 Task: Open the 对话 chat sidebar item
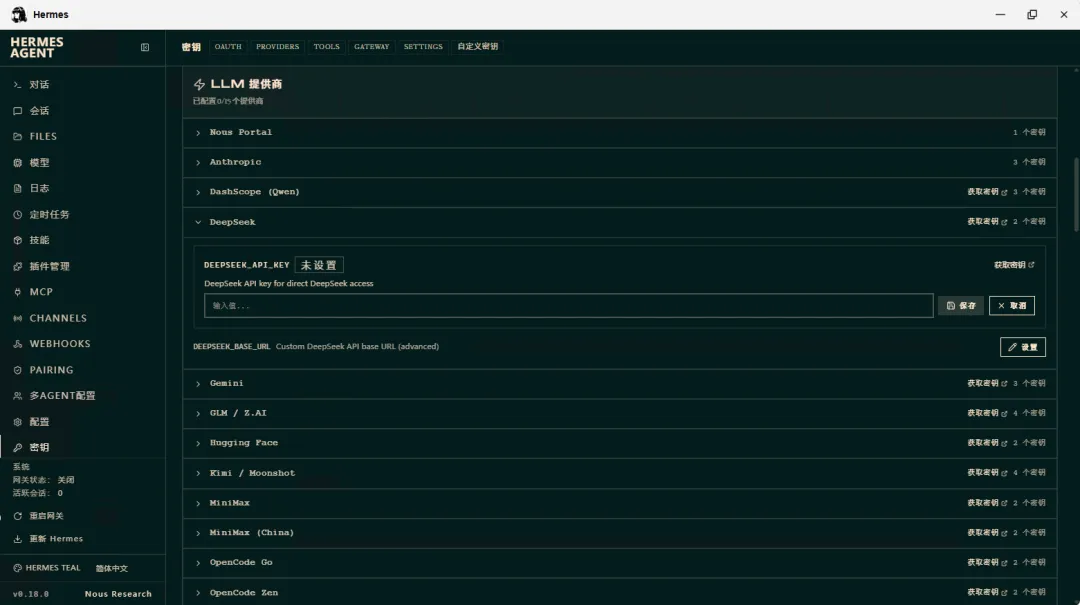coord(39,85)
